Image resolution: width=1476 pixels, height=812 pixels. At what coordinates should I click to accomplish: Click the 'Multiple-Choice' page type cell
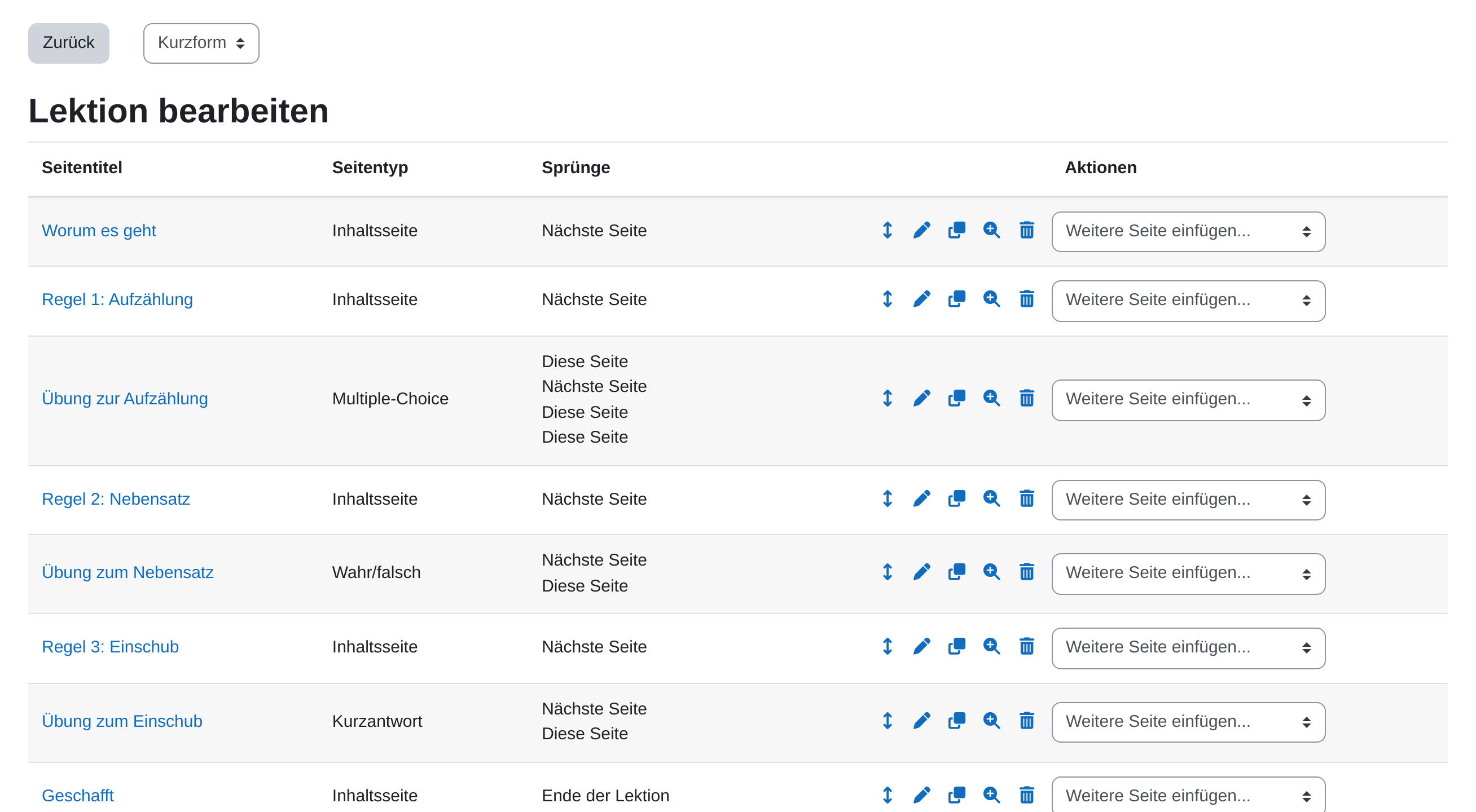[390, 399]
